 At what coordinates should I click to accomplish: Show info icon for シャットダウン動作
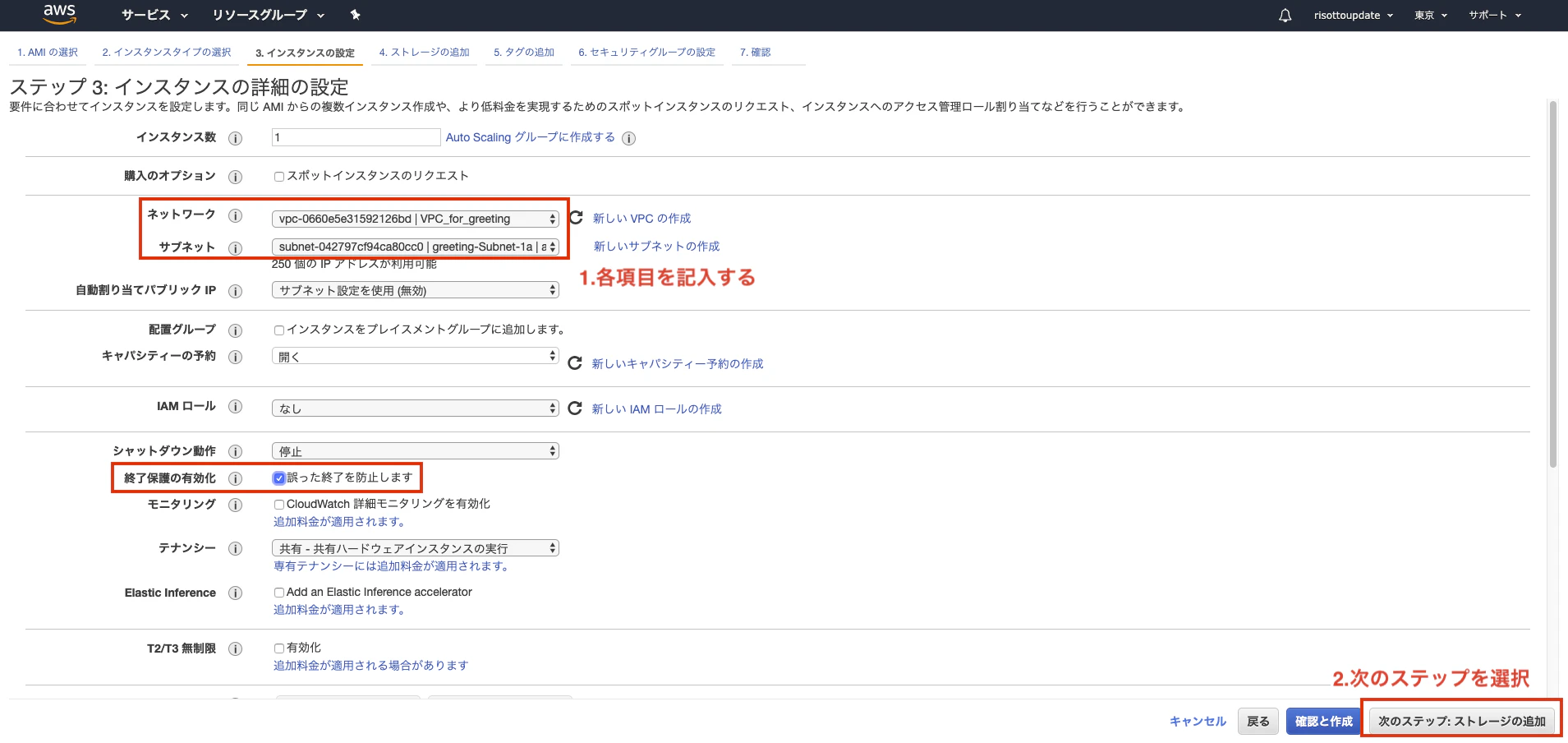pyautogui.click(x=235, y=451)
